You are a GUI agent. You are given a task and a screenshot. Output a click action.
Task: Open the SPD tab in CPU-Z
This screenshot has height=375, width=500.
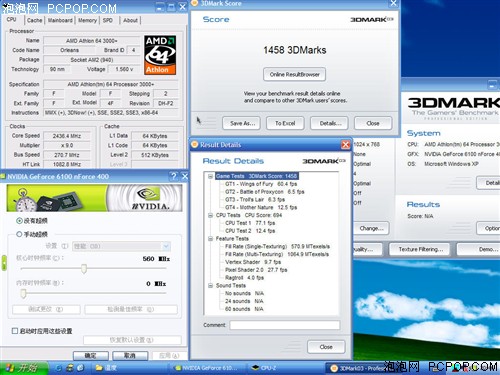(108, 20)
